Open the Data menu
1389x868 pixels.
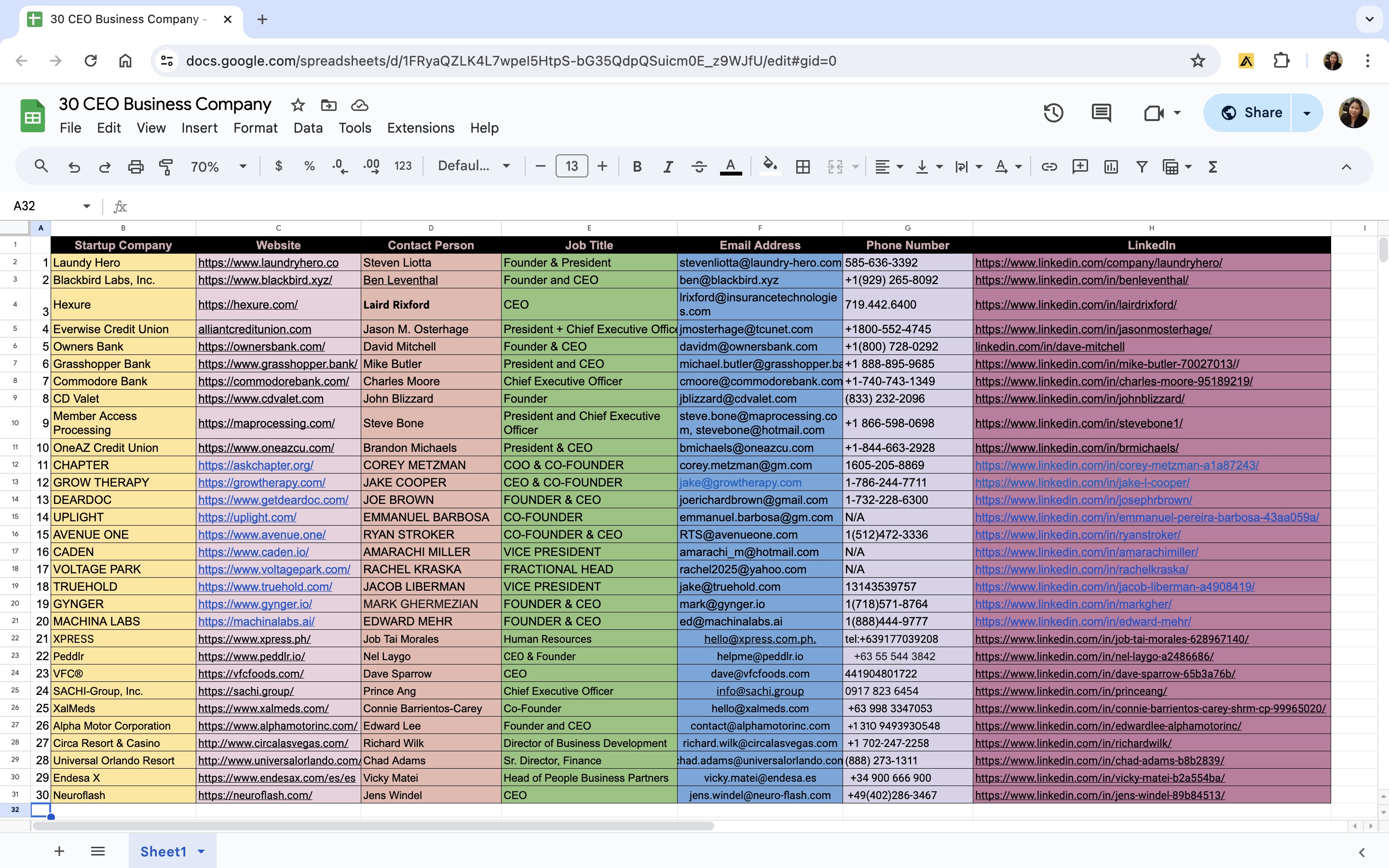(308, 128)
